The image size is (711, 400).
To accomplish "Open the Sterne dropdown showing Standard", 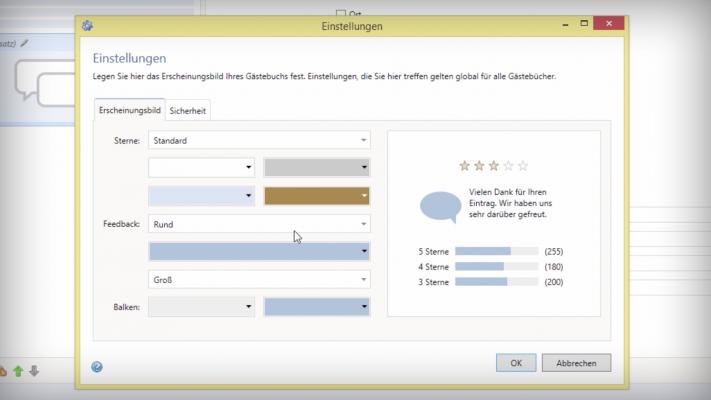I will (259, 141).
